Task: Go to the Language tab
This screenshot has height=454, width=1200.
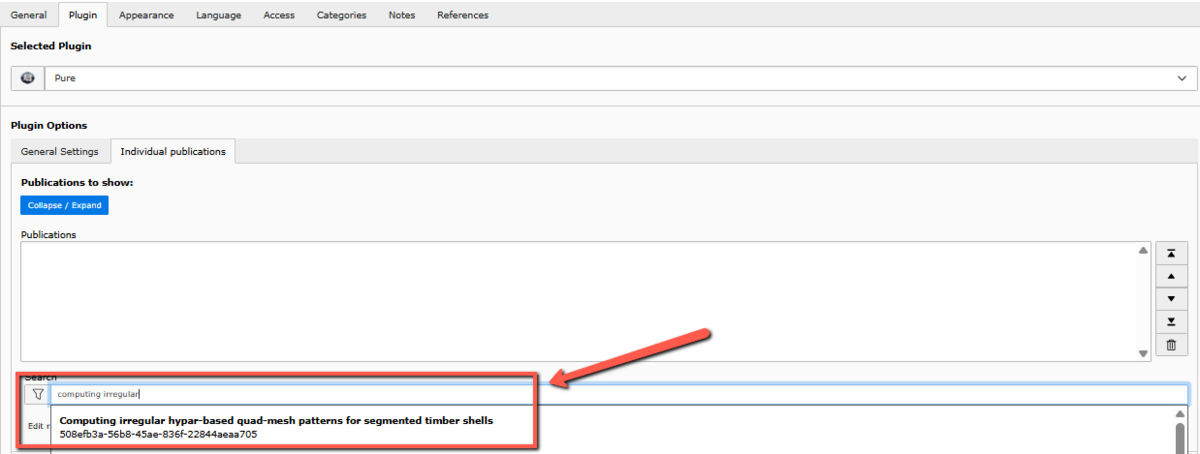Action: [218, 15]
